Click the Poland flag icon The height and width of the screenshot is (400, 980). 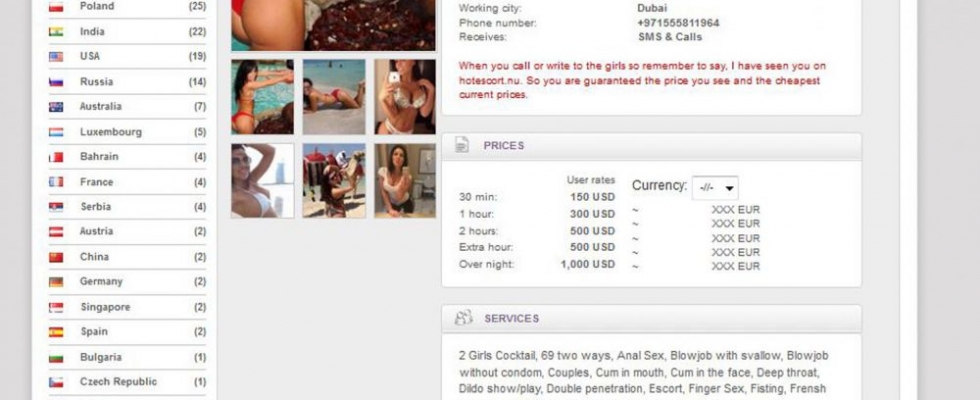tap(56, 7)
